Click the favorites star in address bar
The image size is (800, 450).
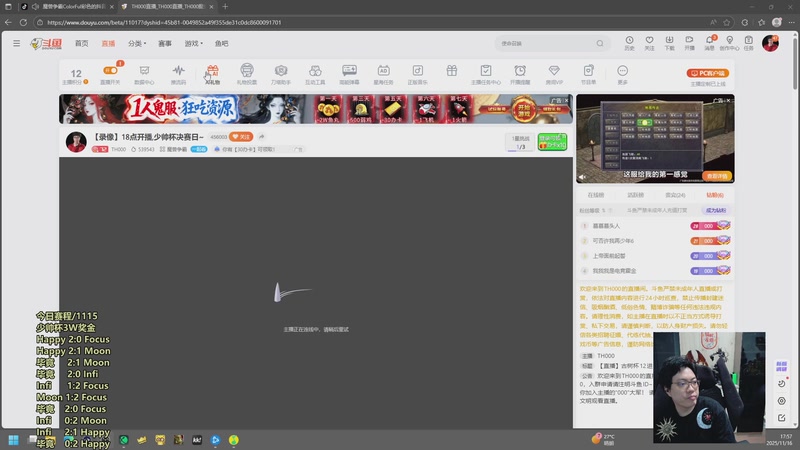[727, 22]
